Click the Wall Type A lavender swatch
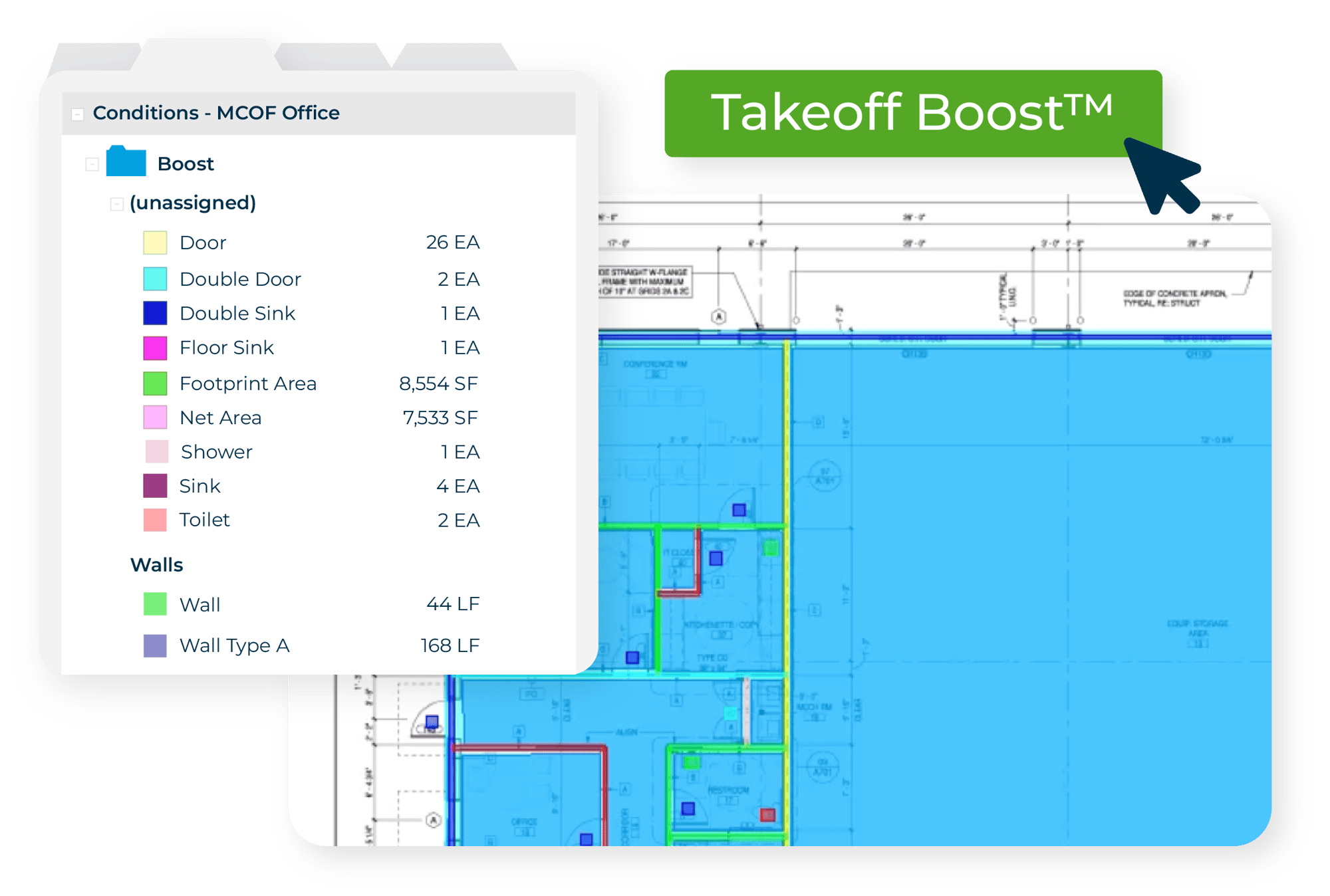 (155, 645)
